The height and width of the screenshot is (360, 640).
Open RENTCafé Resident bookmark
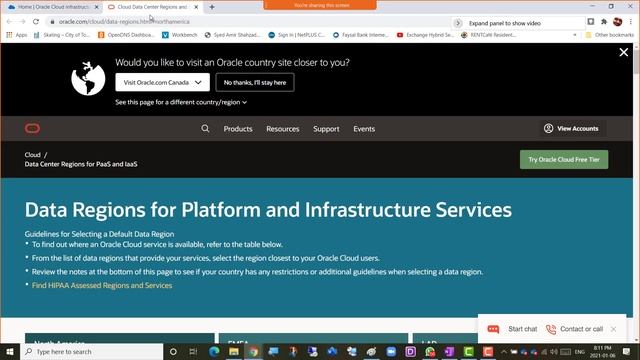coord(489,35)
